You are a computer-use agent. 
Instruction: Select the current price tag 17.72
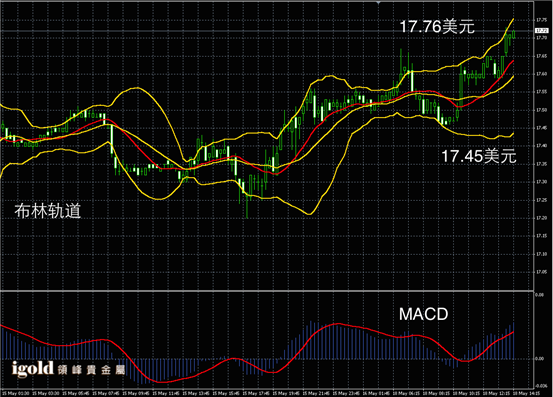click(x=541, y=31)
